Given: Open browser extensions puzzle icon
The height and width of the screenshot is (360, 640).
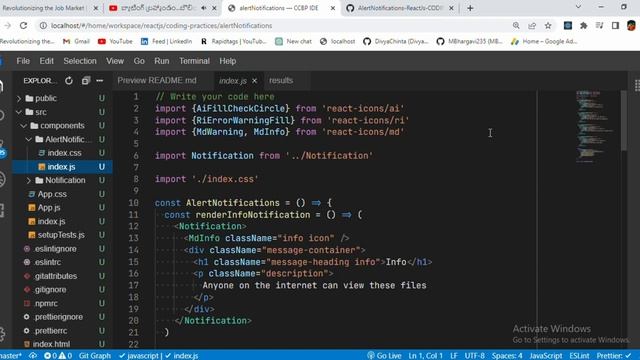Looking at the screenshot, I should (584, 25).
